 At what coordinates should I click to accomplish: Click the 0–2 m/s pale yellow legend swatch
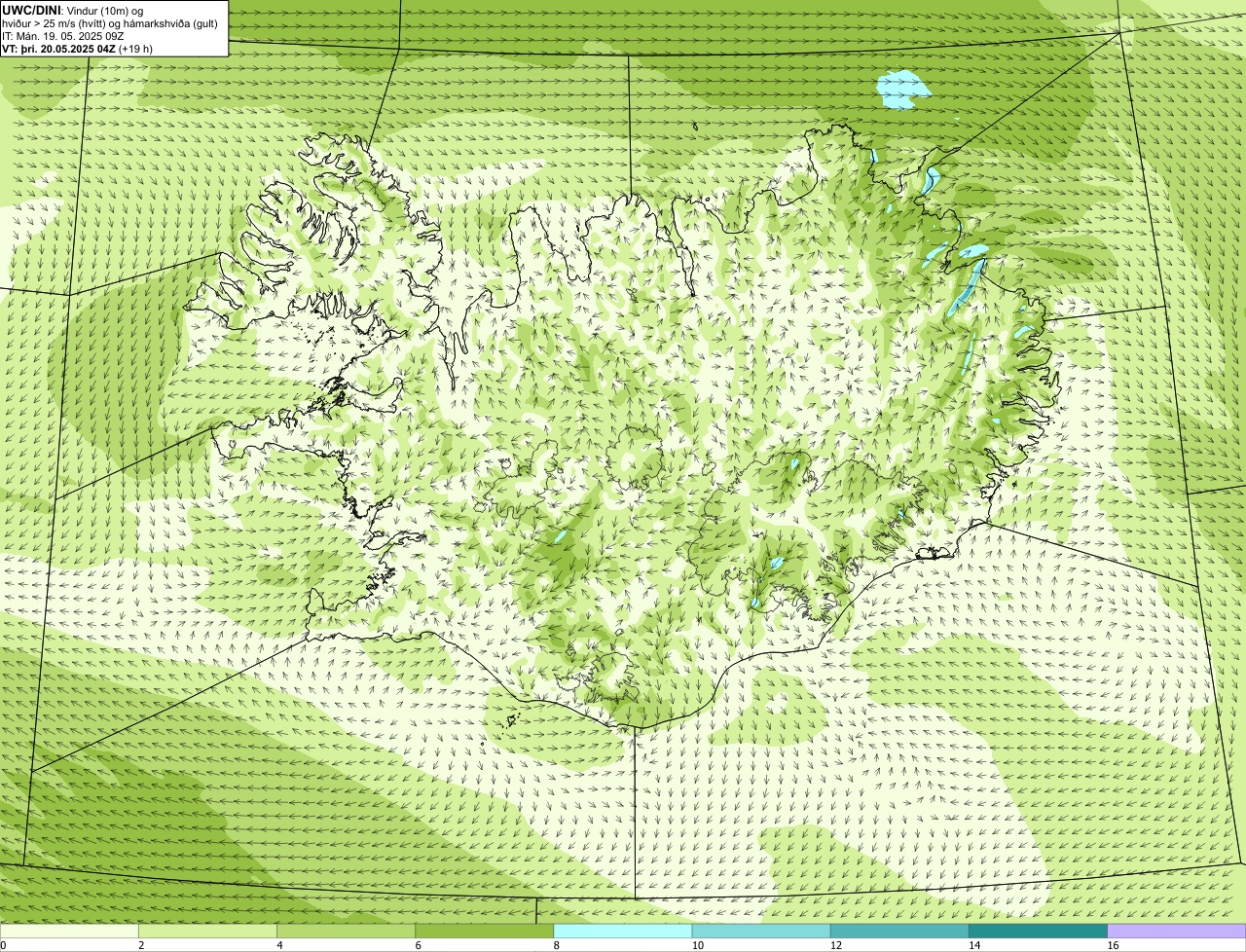tap(69, 932)
